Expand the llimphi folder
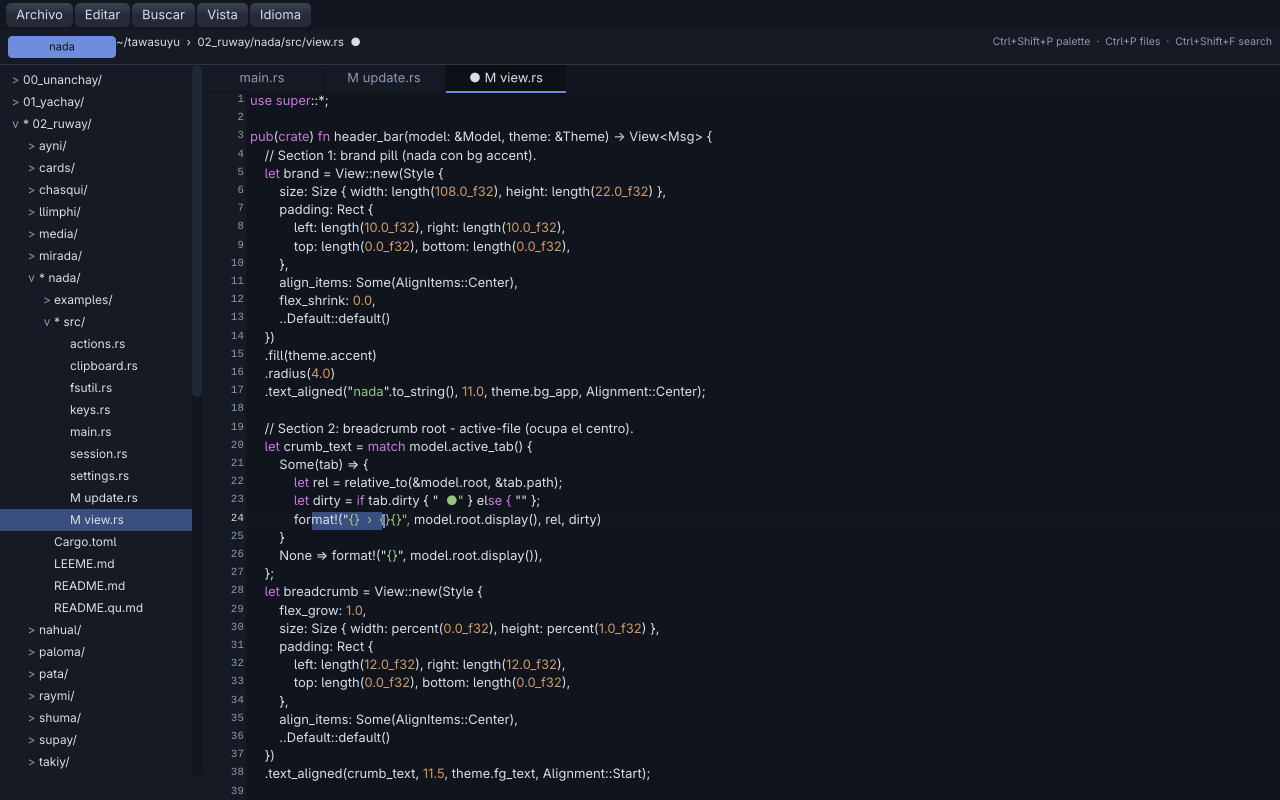The height and width of the screenshot is (800, 1280). pos(96,212)
